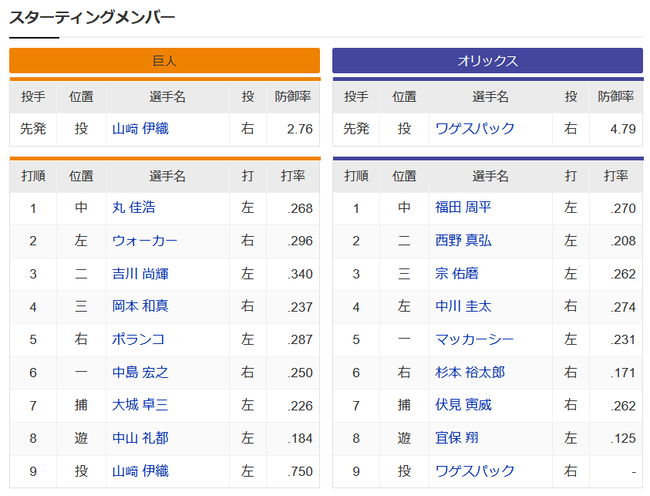
Task: Click 先発 cell in 巨人 pitcher row
Action: coord(33,128)
